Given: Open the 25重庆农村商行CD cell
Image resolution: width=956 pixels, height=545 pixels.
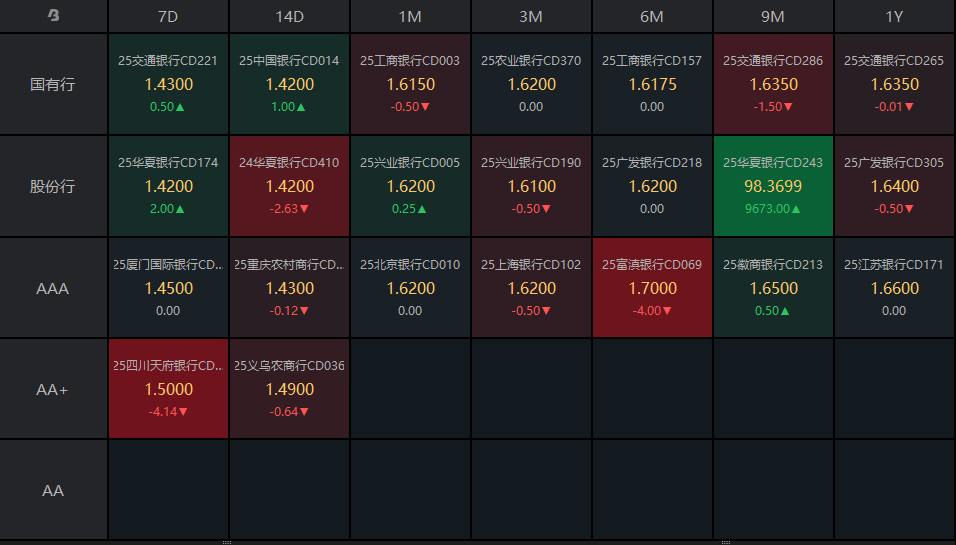Looking at the screenshot, I should pos(290,288).
